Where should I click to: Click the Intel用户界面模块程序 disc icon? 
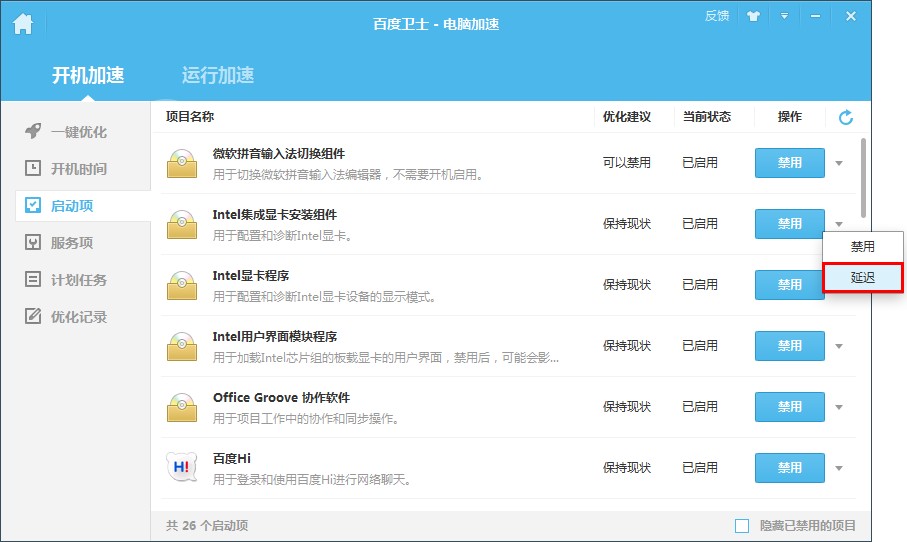182,346
